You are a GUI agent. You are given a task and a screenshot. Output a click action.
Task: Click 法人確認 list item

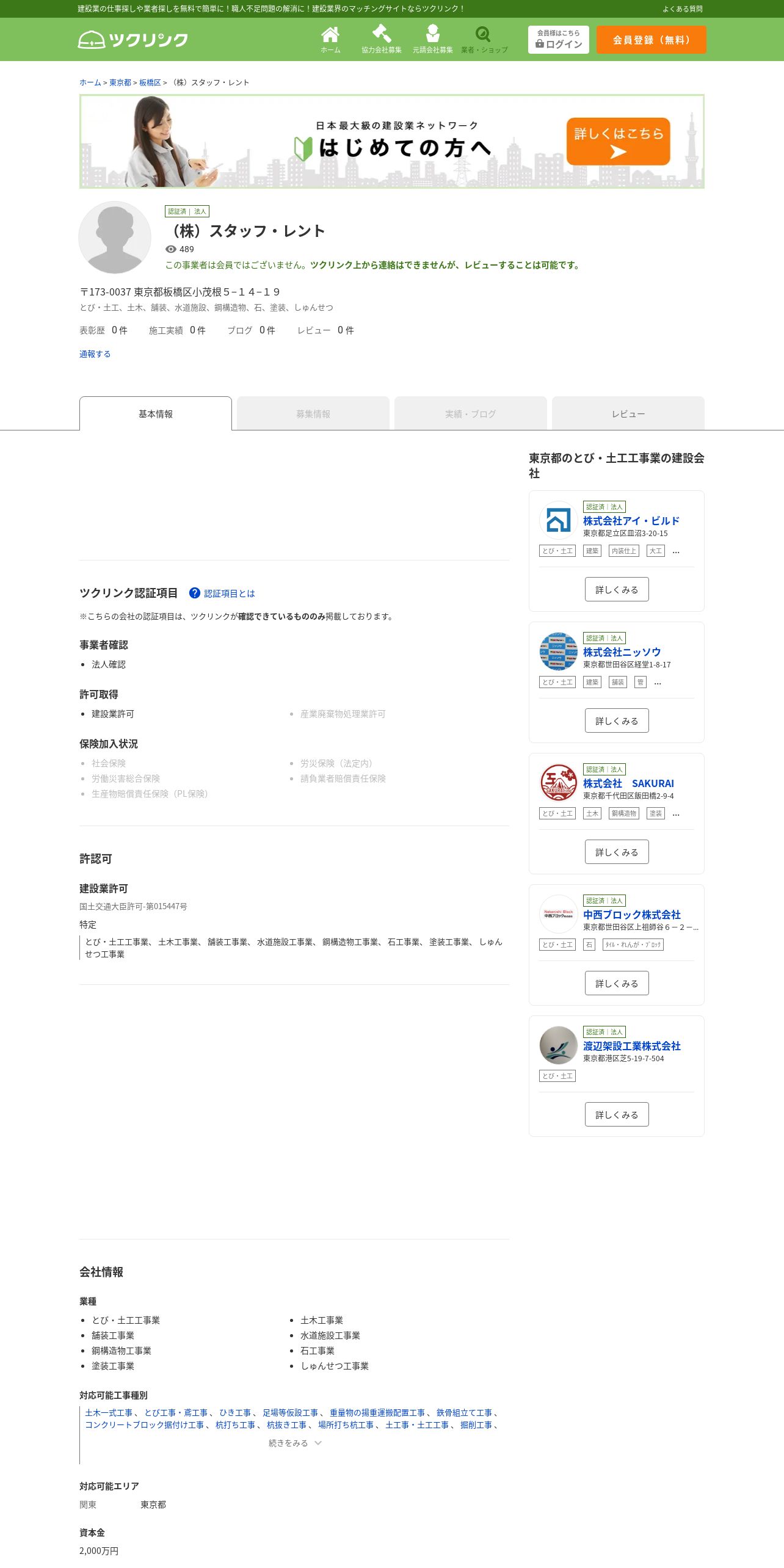point(109,664)
